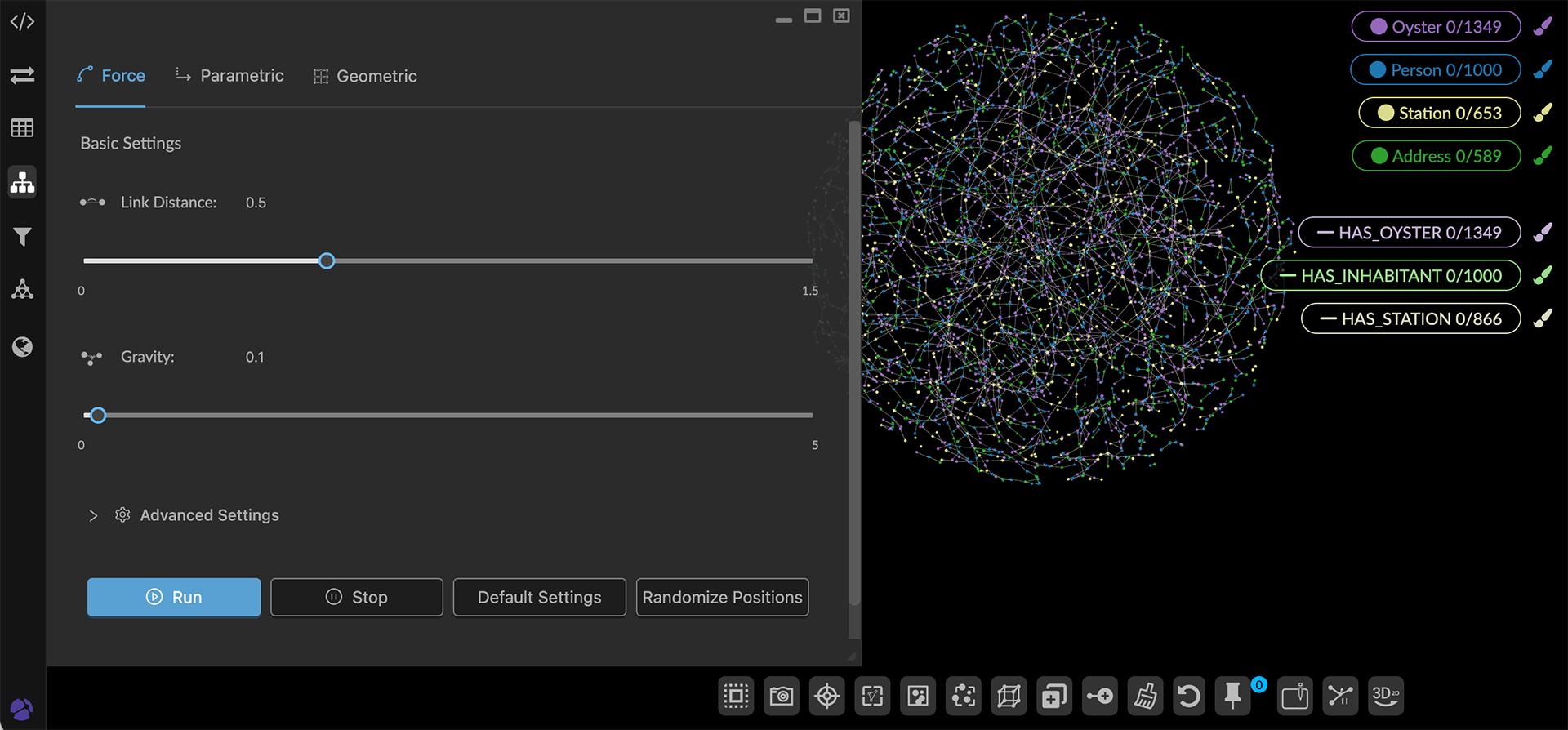The height and width of the screenshot is (730, 1568).
Task: Open the table view sidebar icon
Action: pos(22,128)
